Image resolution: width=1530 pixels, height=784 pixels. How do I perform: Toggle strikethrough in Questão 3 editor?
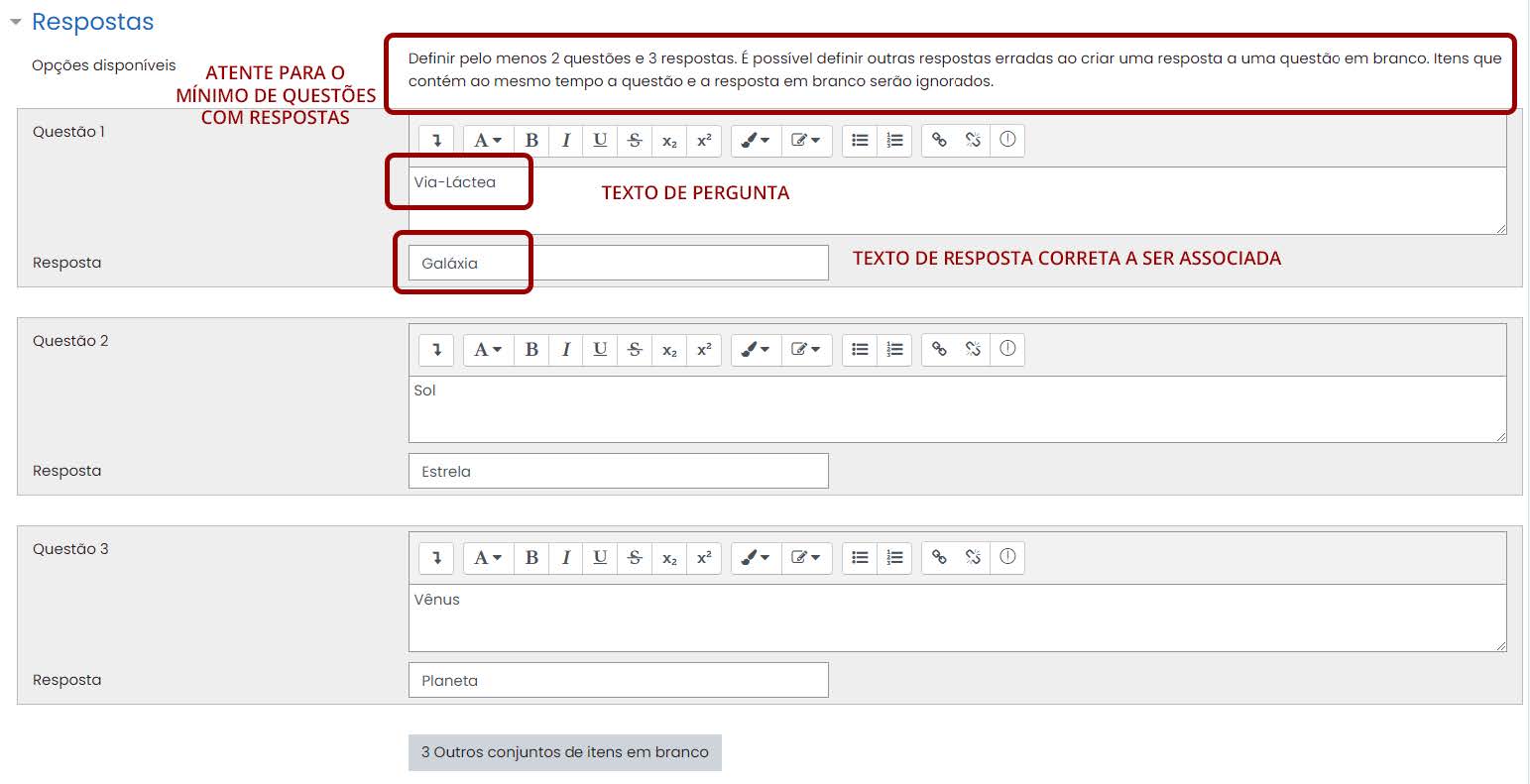pyautogui.click(x=634, y=557)
